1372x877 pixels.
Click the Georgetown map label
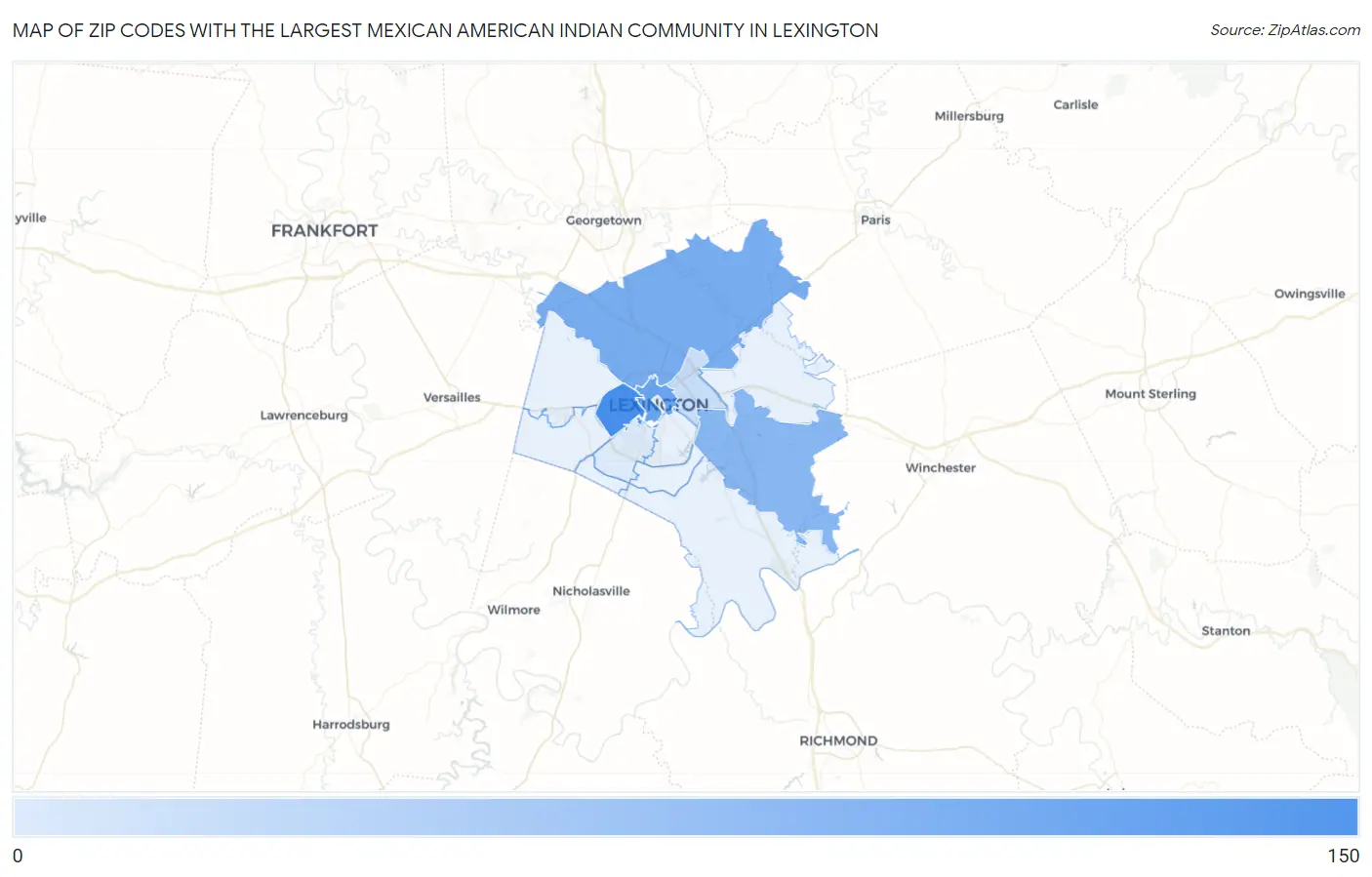pos(603,220)
